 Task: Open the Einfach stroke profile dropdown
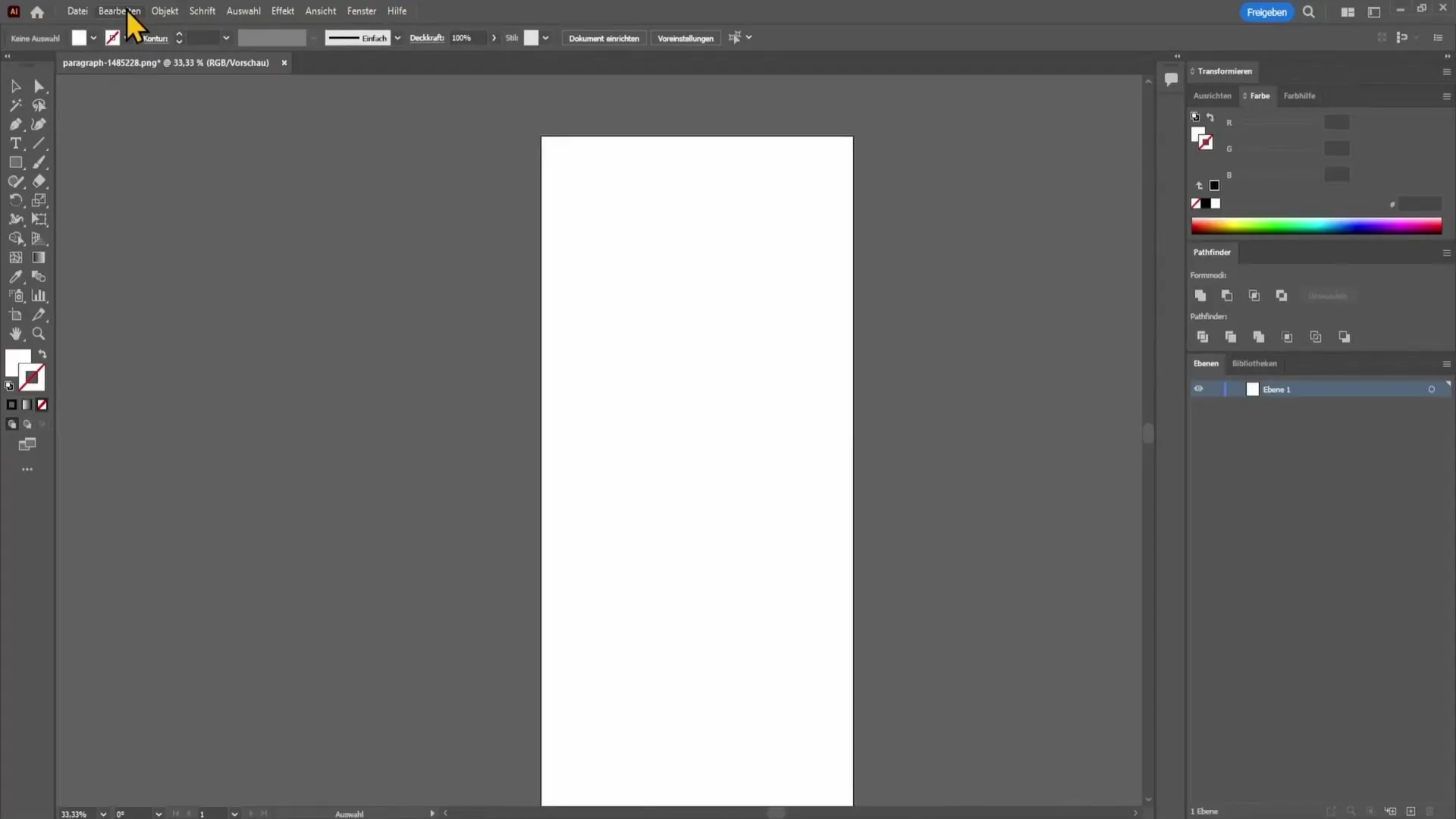(397, 38)
